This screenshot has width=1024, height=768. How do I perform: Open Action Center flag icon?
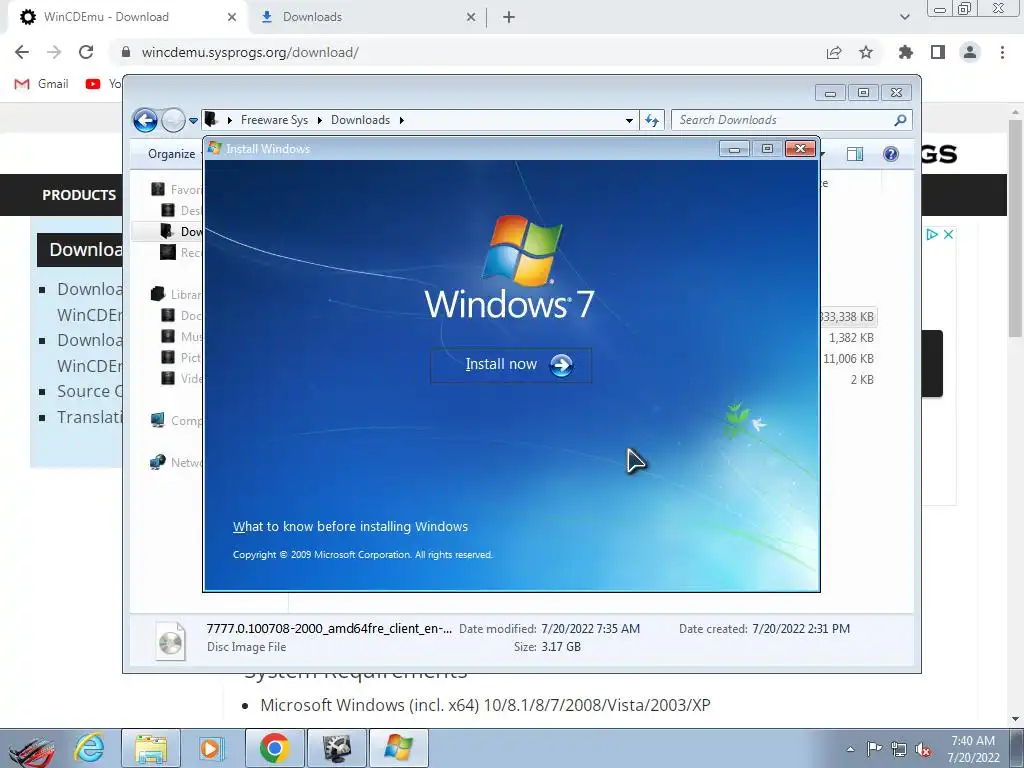[873, 749]
